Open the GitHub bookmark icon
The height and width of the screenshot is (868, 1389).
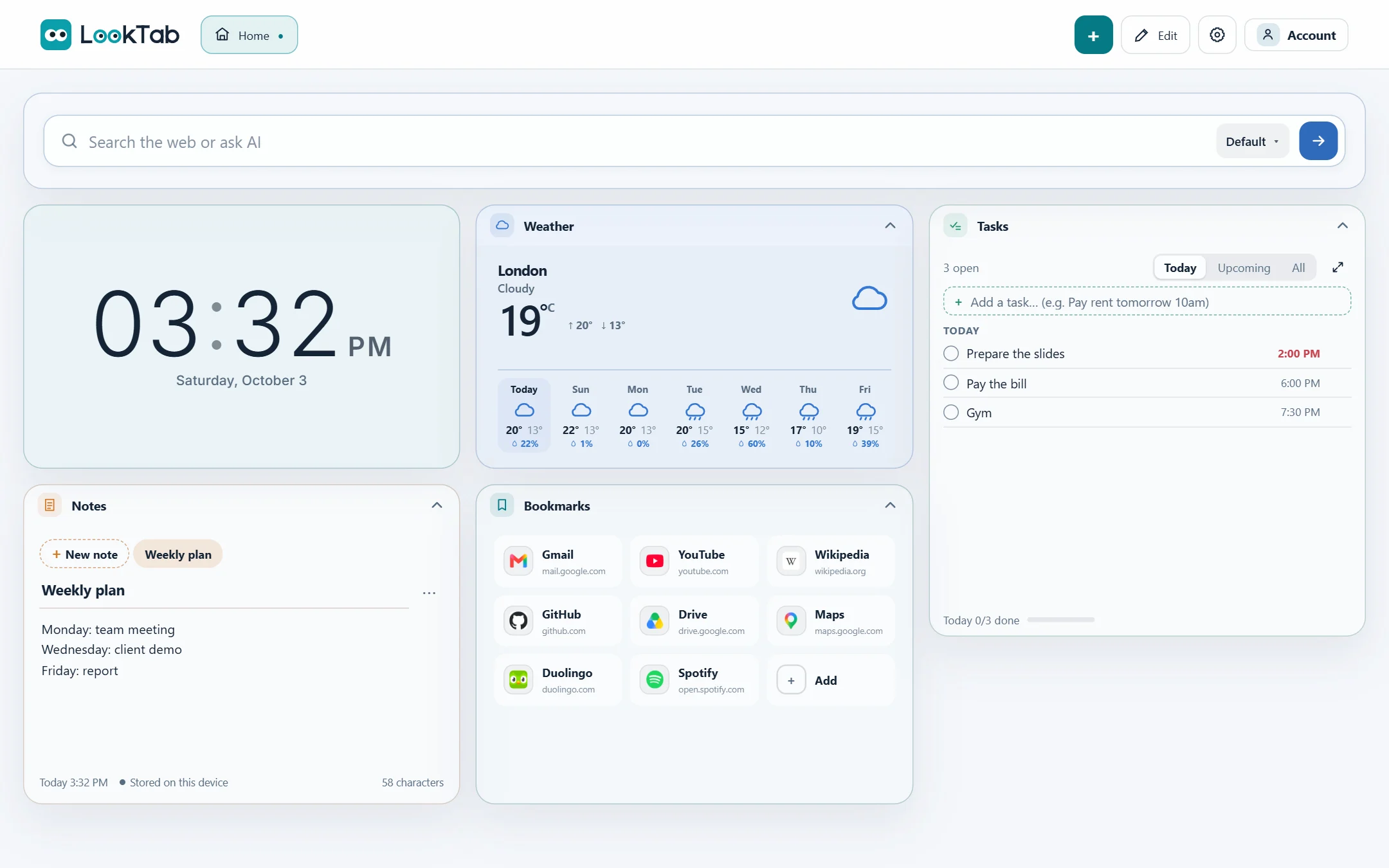[x=518, y=620]
